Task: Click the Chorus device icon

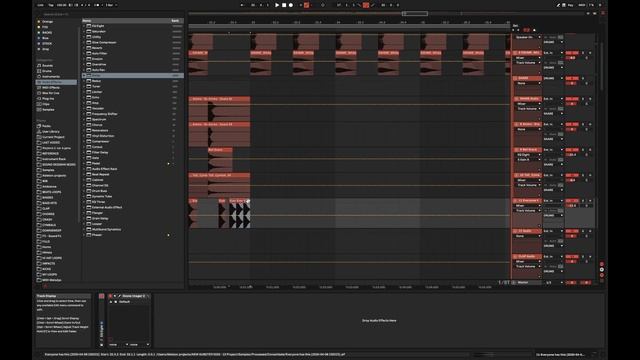Action: [x=89, y=125]
